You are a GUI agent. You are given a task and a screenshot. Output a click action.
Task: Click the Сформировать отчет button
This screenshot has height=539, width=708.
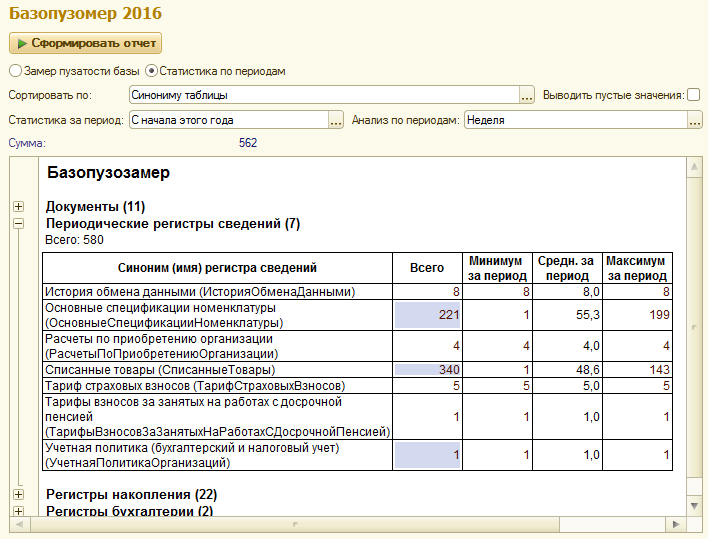85,44
